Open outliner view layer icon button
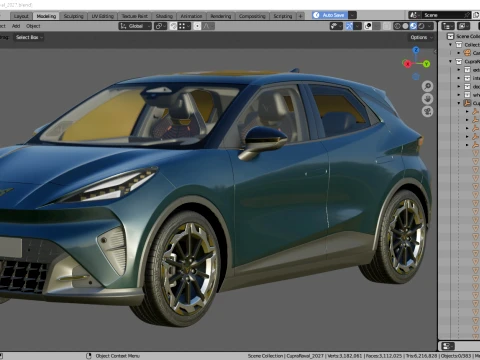The height and width of the screenshot is (360, 480). point(463,26)
